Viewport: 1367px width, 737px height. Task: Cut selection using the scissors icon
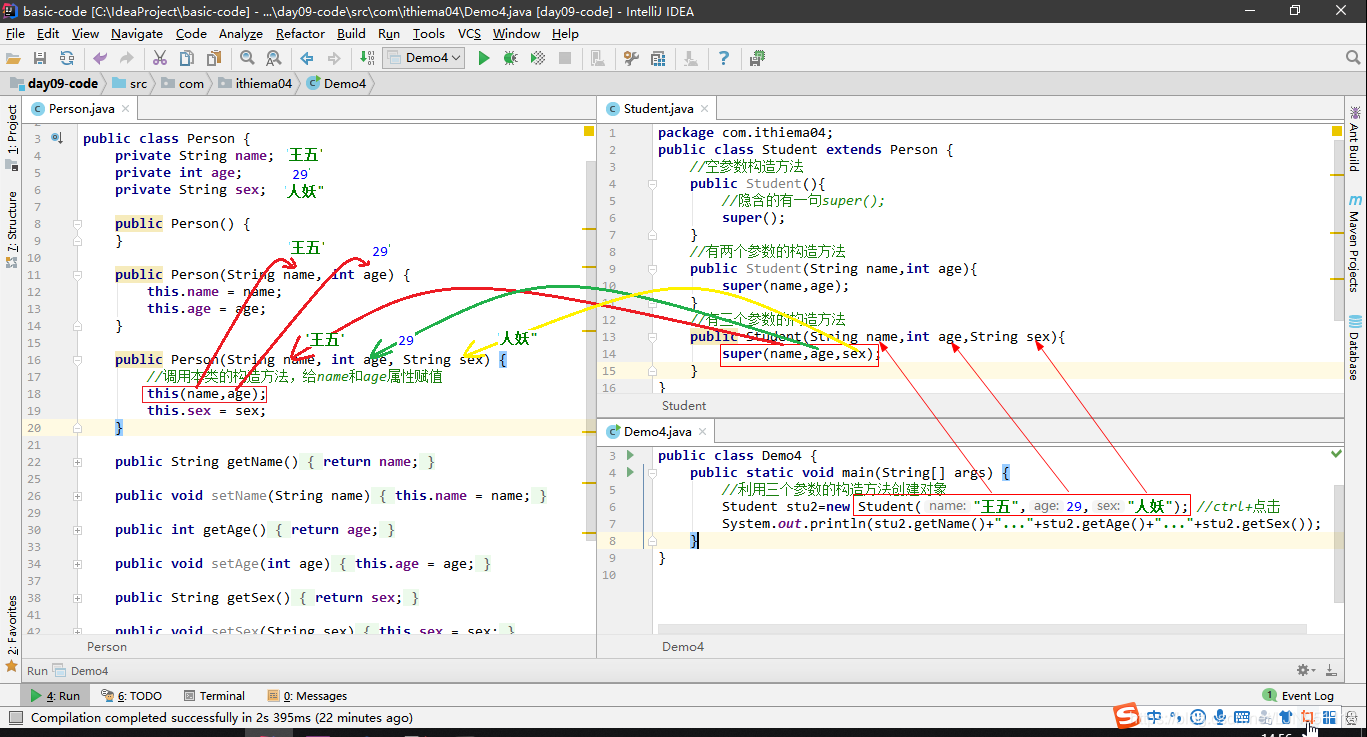[x=160, y=58]
